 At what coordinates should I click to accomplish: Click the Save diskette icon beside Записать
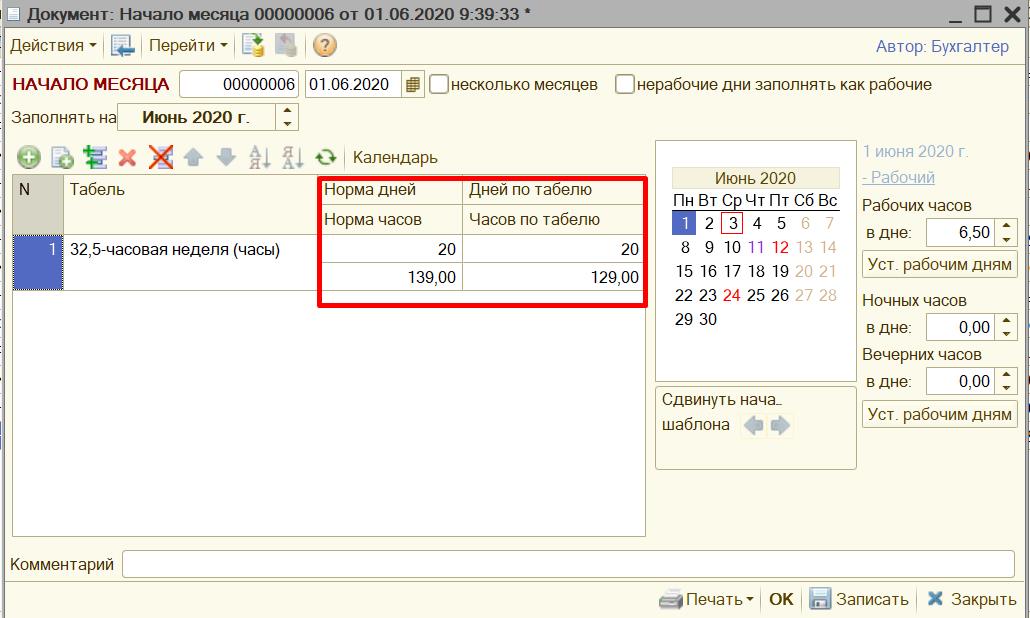point(820,599)
